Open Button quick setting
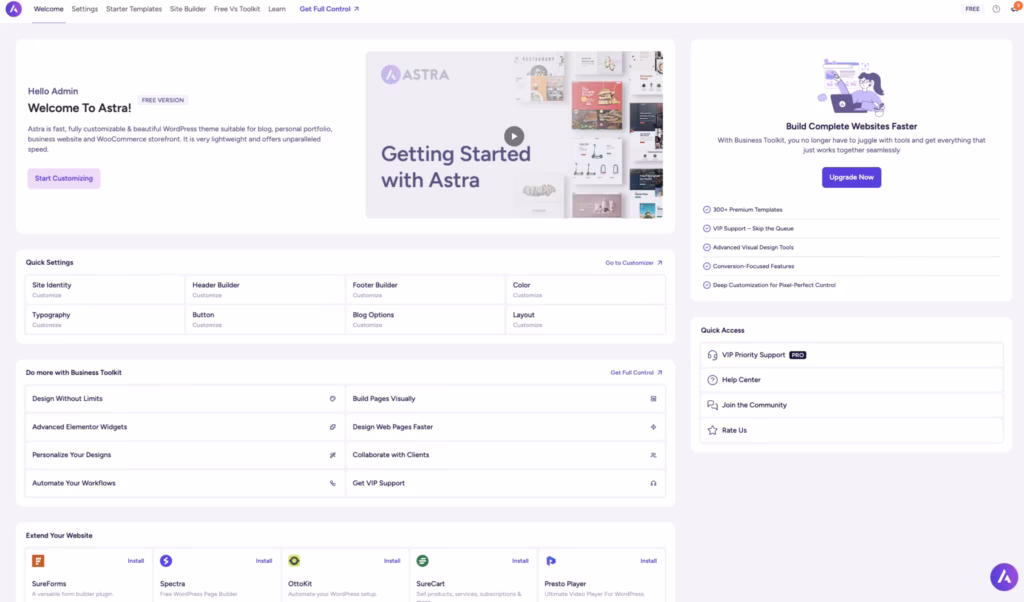 (264, 319)
